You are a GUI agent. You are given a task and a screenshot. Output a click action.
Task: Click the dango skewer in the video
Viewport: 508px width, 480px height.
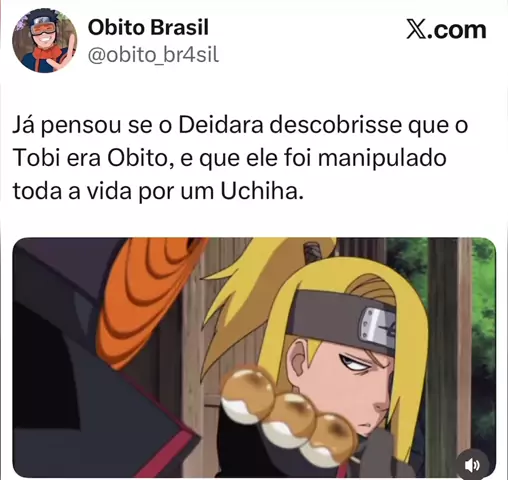point(287,412)
